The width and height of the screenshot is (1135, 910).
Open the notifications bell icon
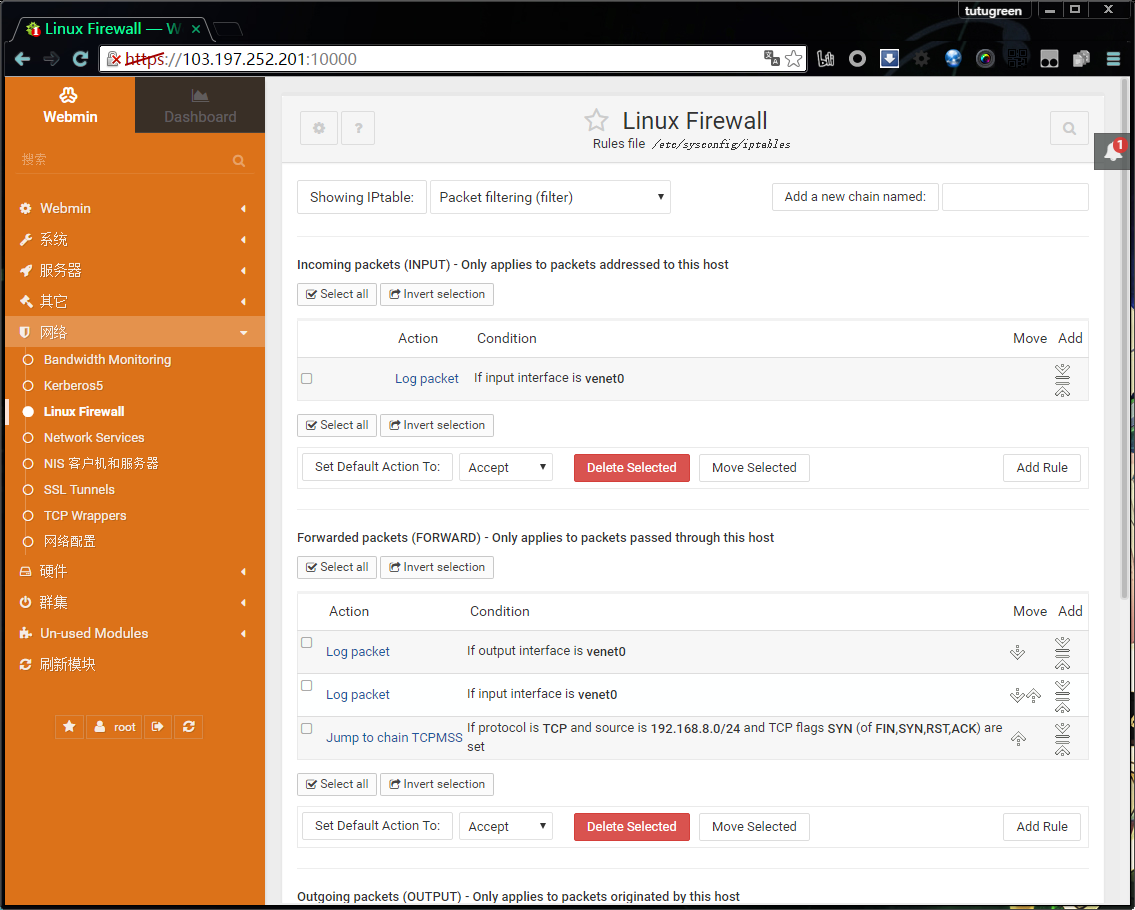pos(1113,151)
